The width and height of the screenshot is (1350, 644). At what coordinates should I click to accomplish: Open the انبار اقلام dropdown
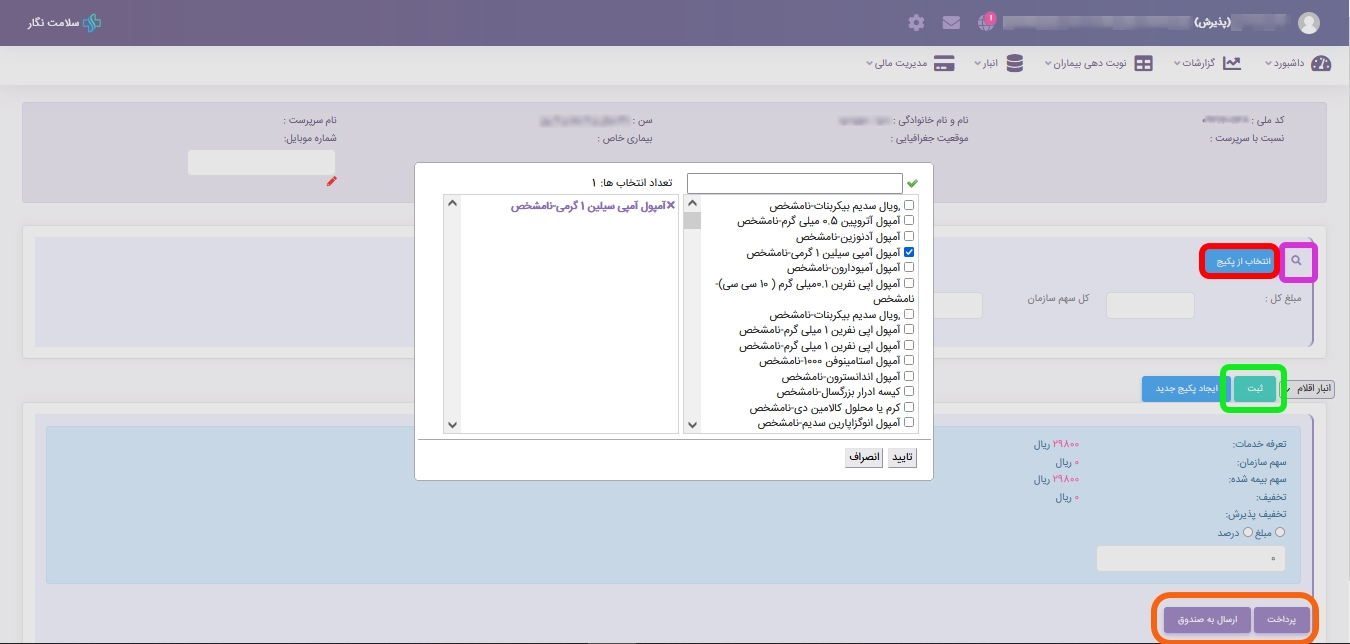[x=1308, y=388]
